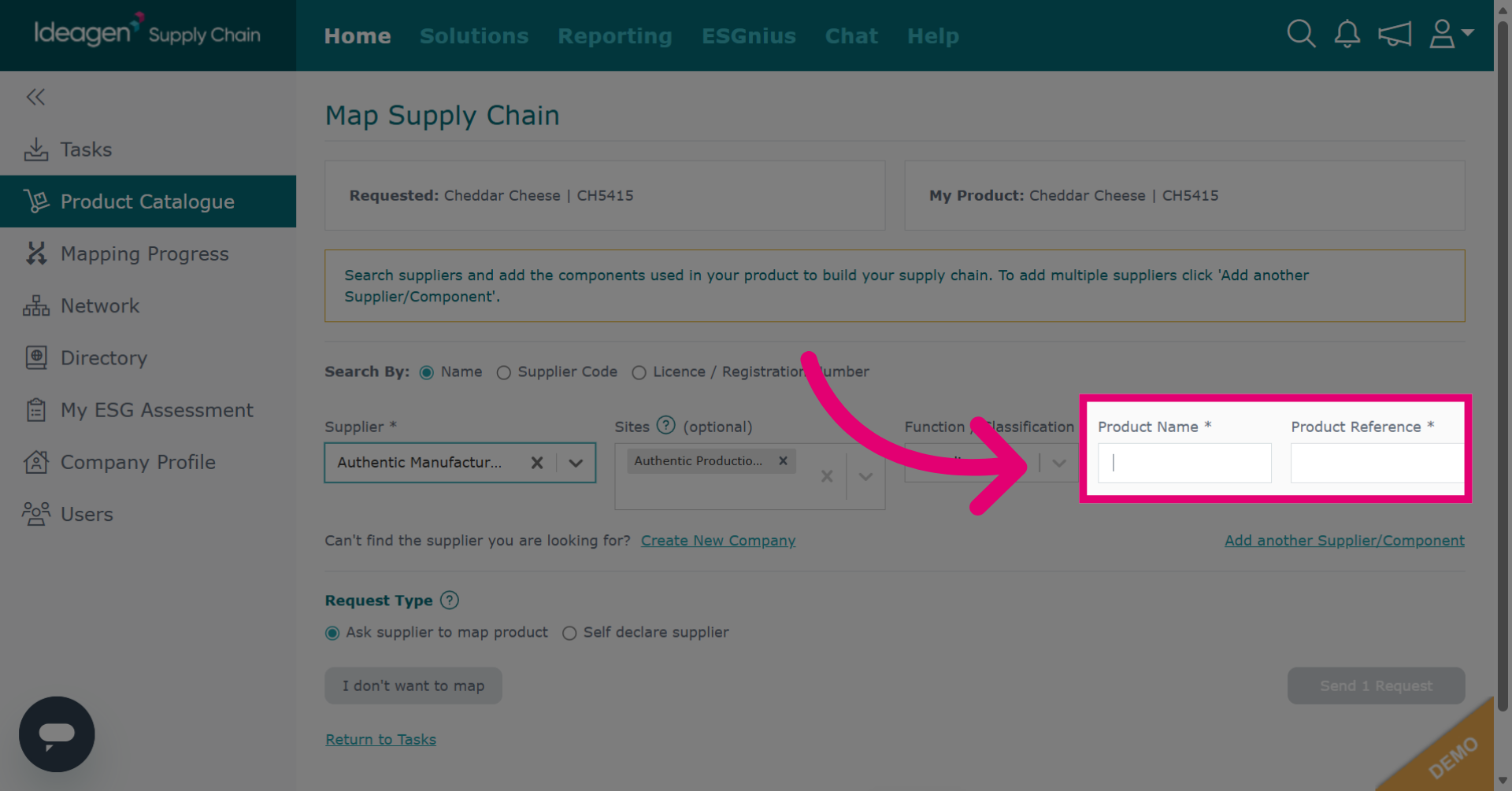Viewport: 1512px width, 791px height.
Task: Open the Help top menu
Action: pyautogui.click(x=933, y=35)
